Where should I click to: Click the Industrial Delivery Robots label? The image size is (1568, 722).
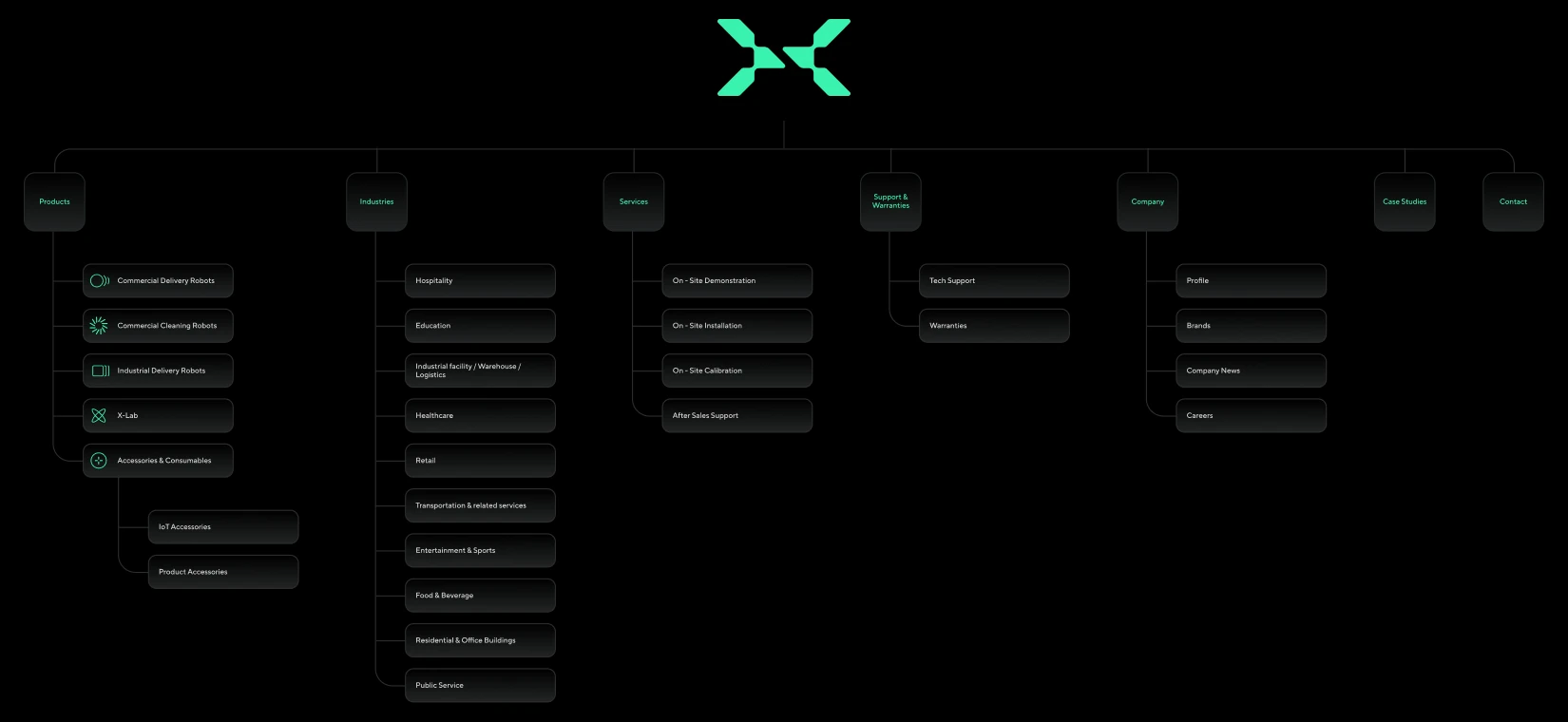click(162, 370)
